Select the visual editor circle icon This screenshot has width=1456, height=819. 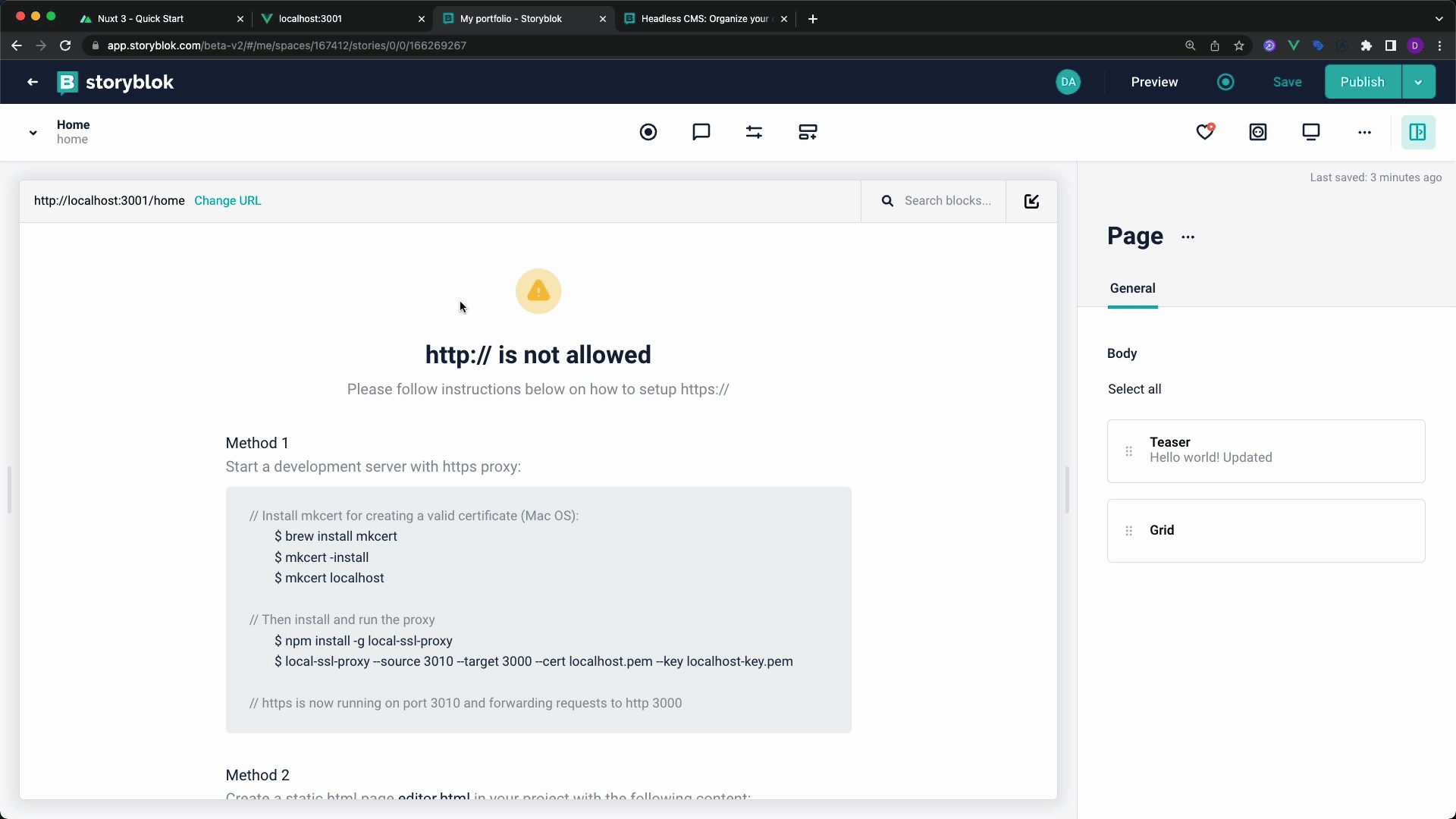point(648,132)
